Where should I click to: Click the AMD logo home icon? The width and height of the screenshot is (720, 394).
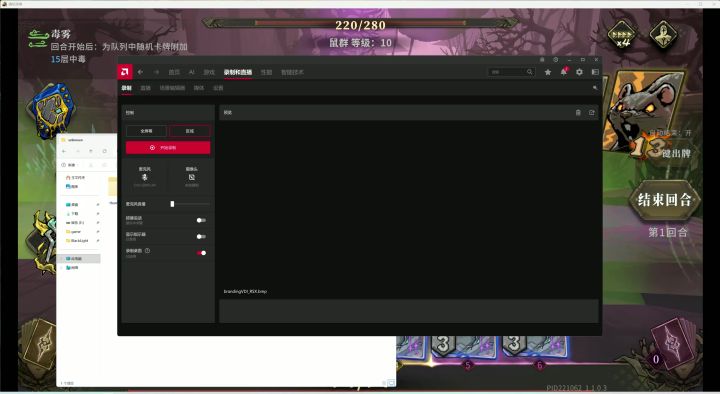(x=125, y=72)
